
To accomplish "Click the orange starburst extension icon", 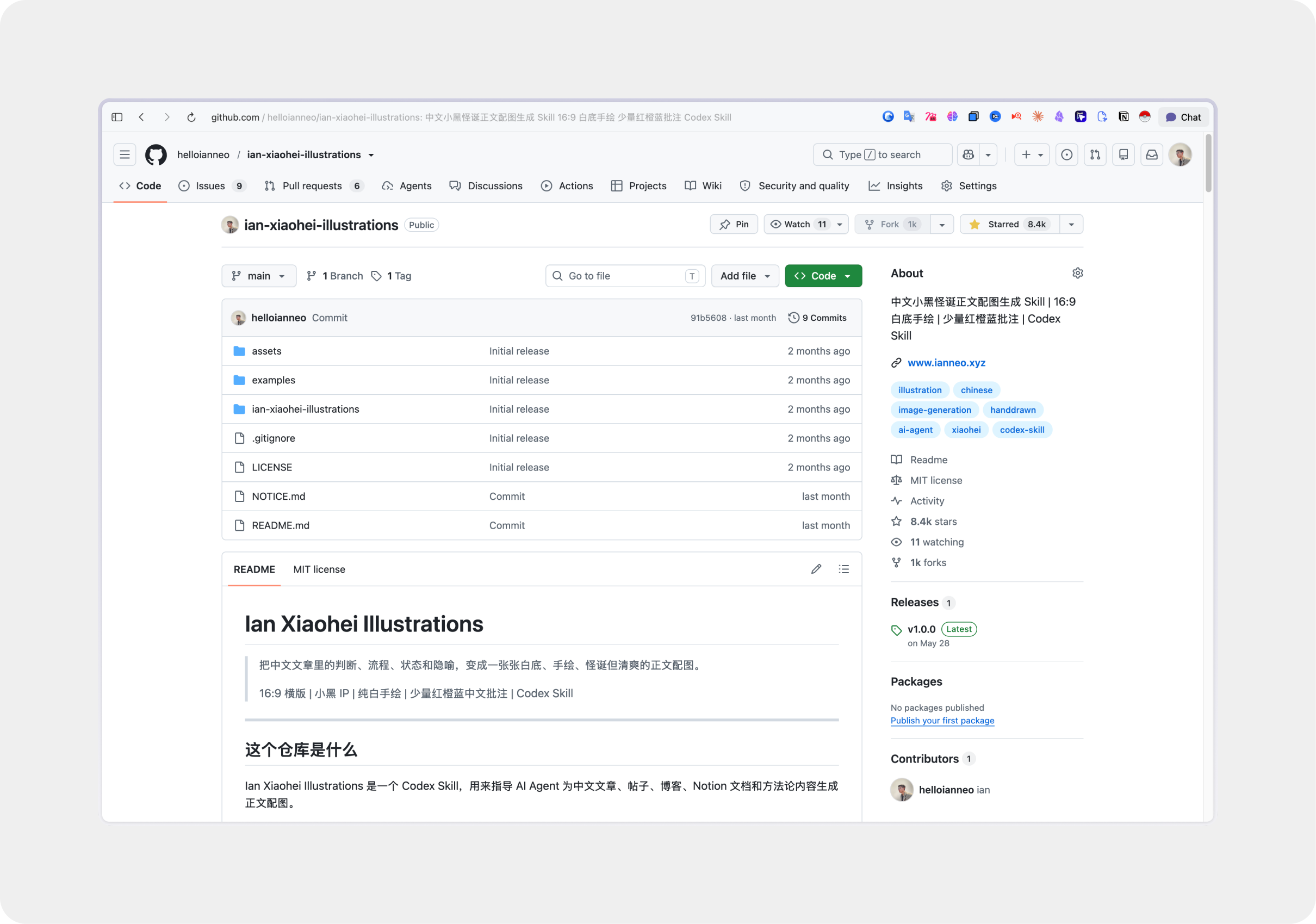I will (1038, 117).
